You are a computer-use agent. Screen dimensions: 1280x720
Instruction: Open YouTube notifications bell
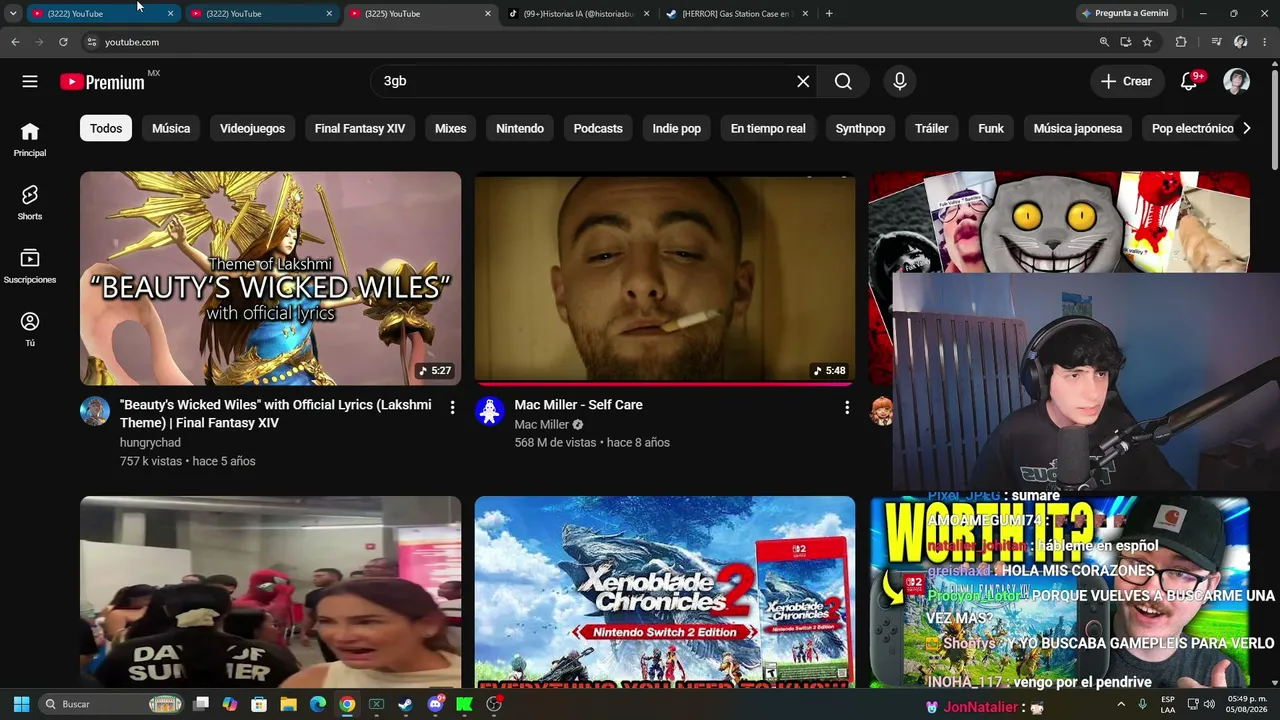click(x=1189, y=82)
